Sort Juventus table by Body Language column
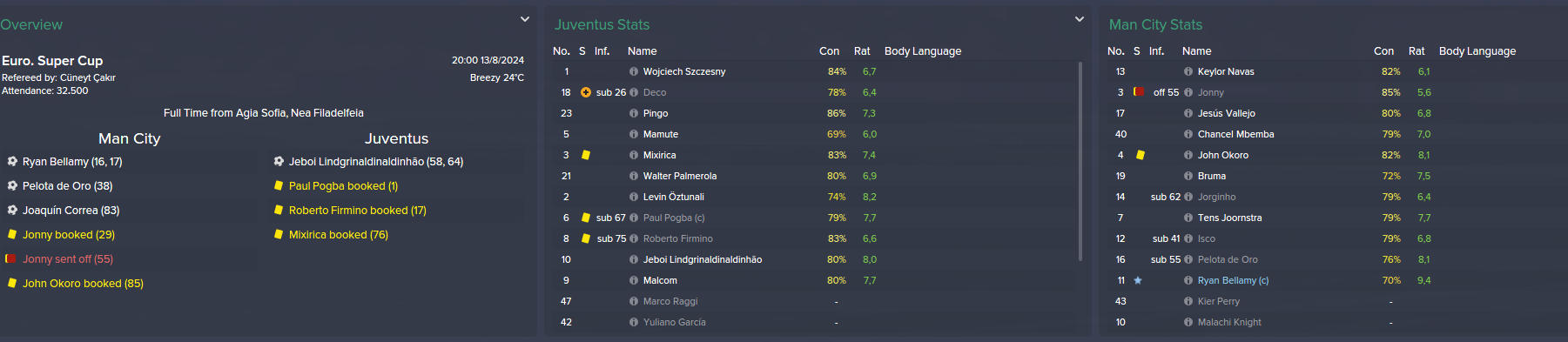This screenshot has width=1568, height=342. 923,51
